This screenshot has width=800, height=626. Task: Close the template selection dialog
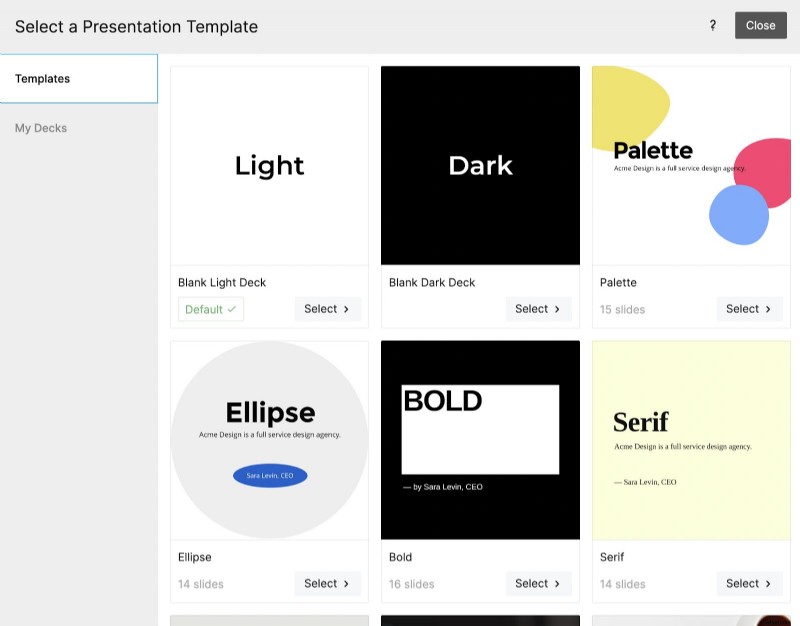[760, 25]
